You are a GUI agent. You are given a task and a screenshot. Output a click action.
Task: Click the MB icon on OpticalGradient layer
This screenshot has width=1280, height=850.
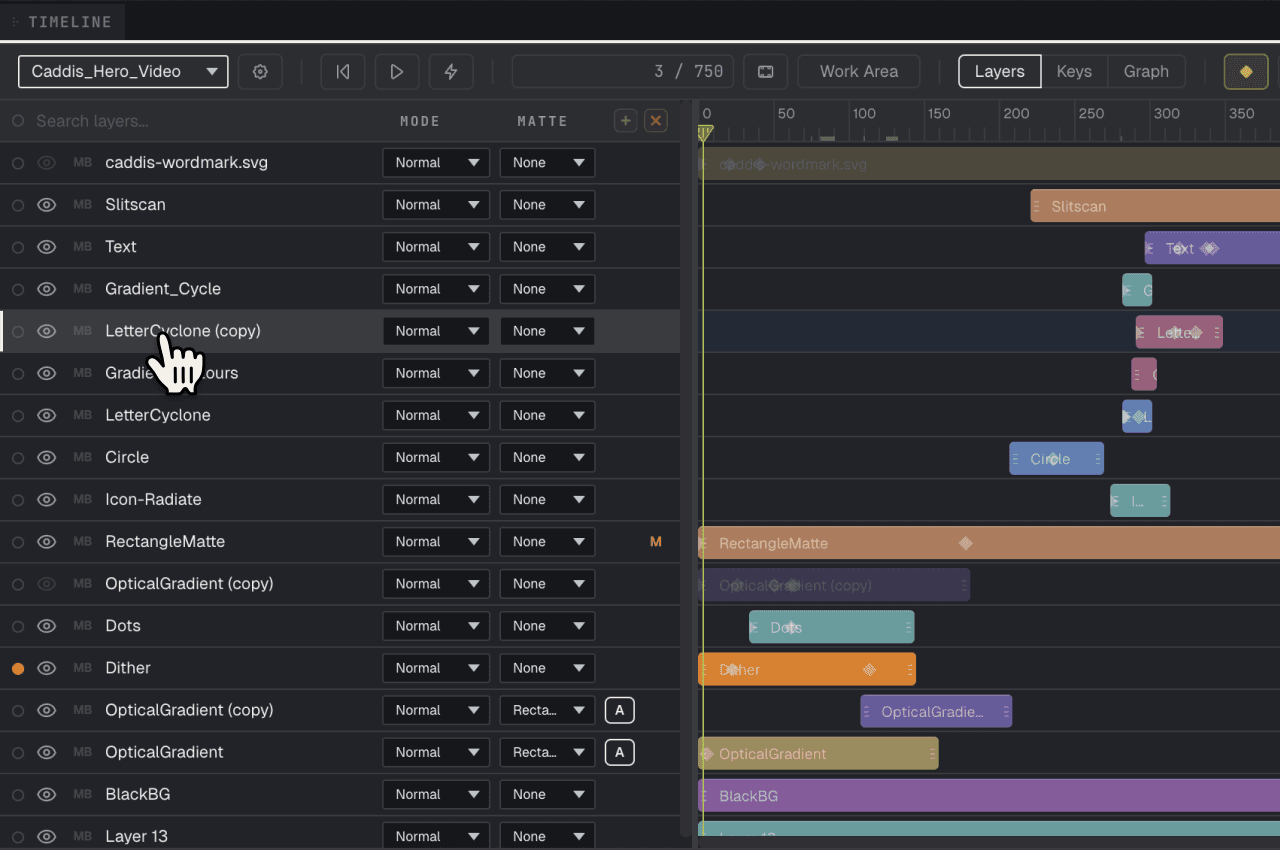(x=82, y=752)
